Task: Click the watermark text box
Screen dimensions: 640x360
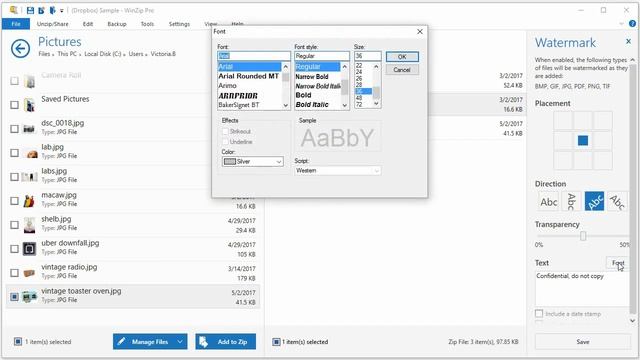Action: 582,289
